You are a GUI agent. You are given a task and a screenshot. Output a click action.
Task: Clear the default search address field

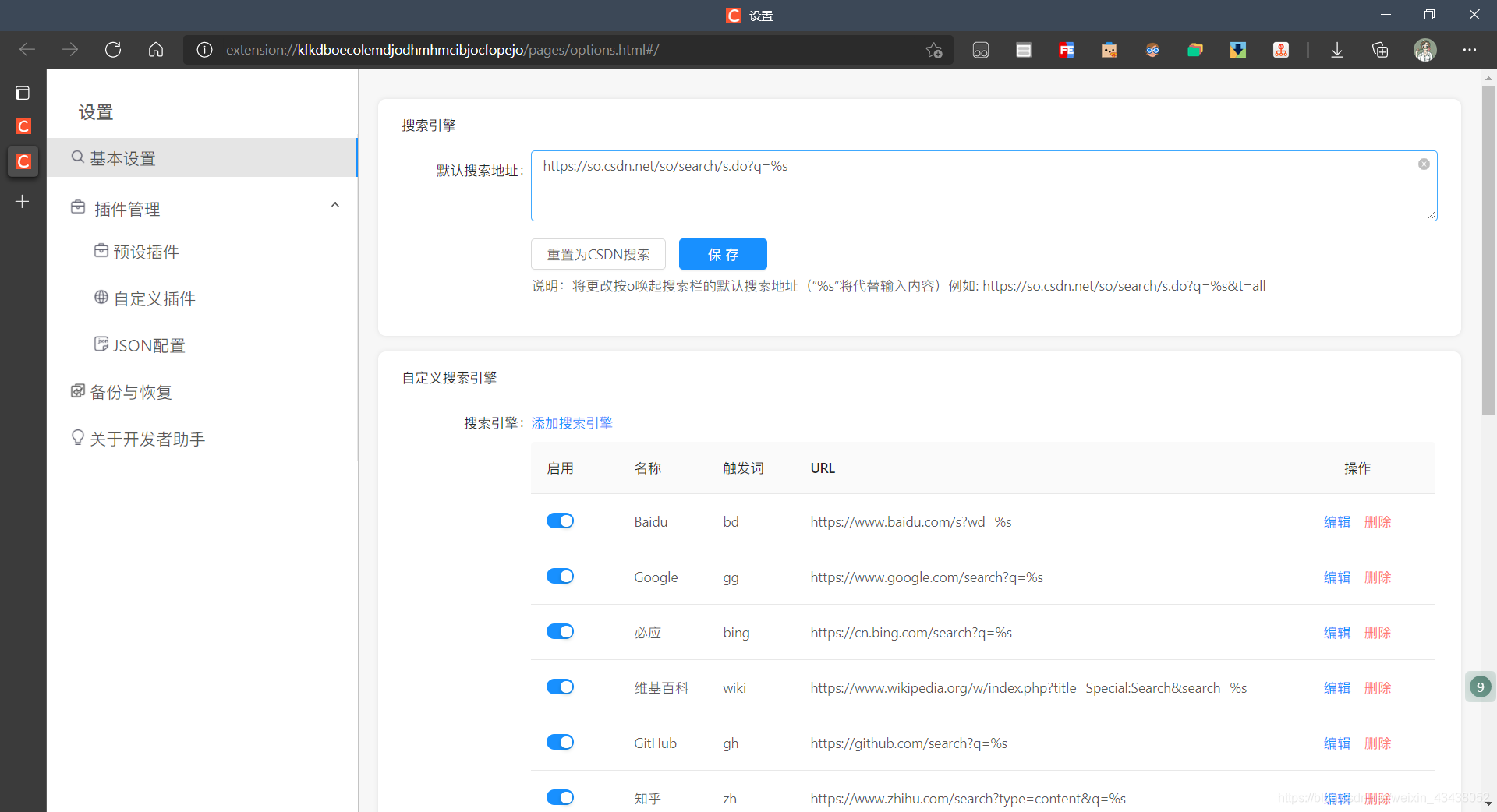tap(1424, 164)
